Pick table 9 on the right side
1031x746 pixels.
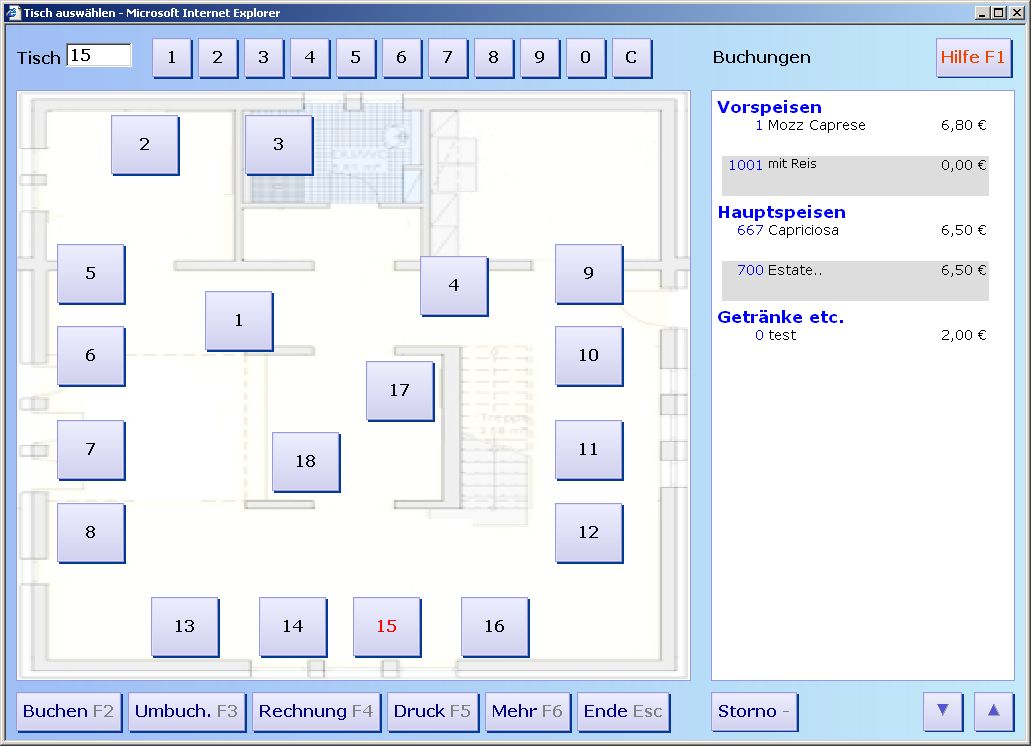588,273
